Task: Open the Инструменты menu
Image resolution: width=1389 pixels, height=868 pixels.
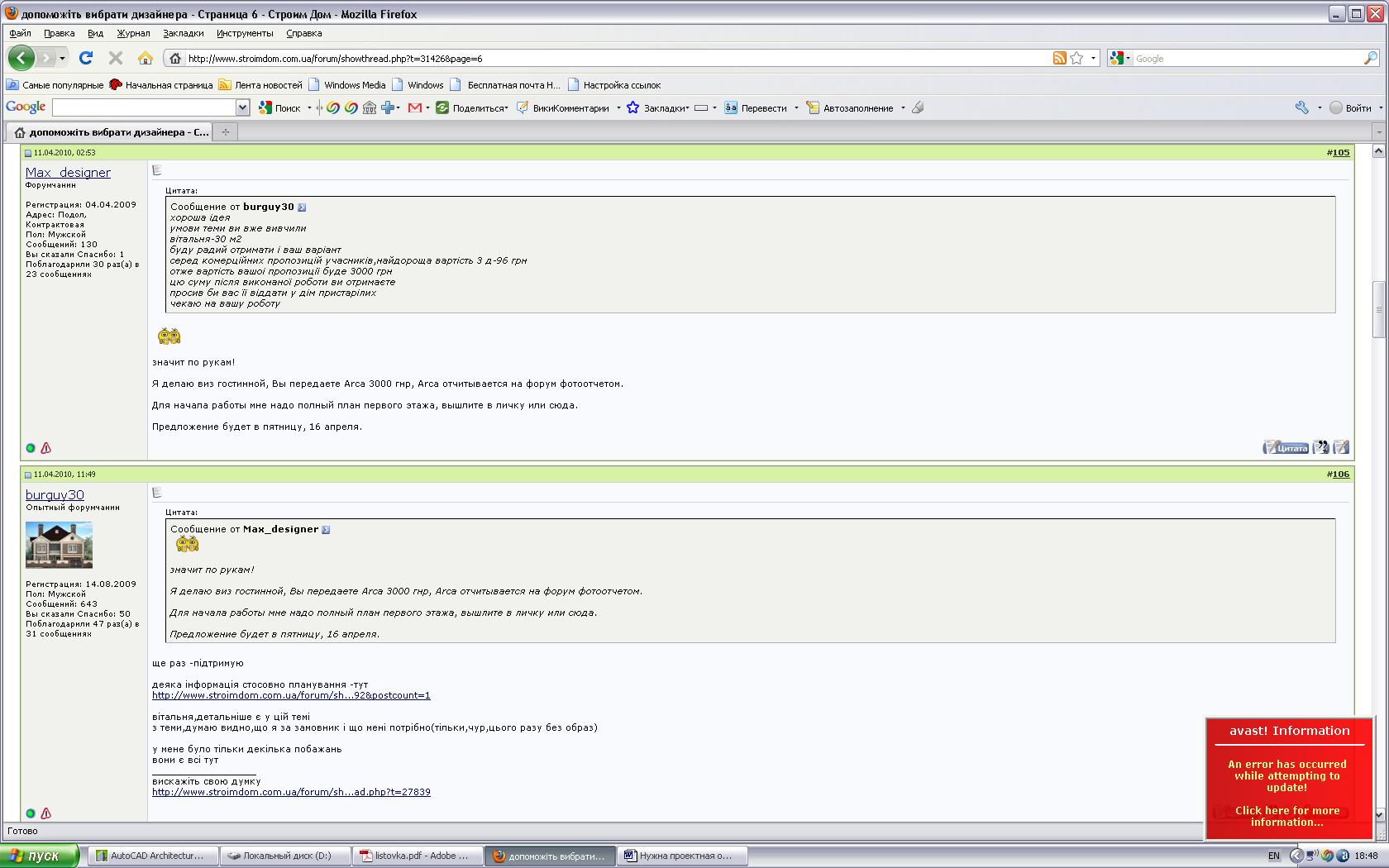Action: click(x=245, y=33)
